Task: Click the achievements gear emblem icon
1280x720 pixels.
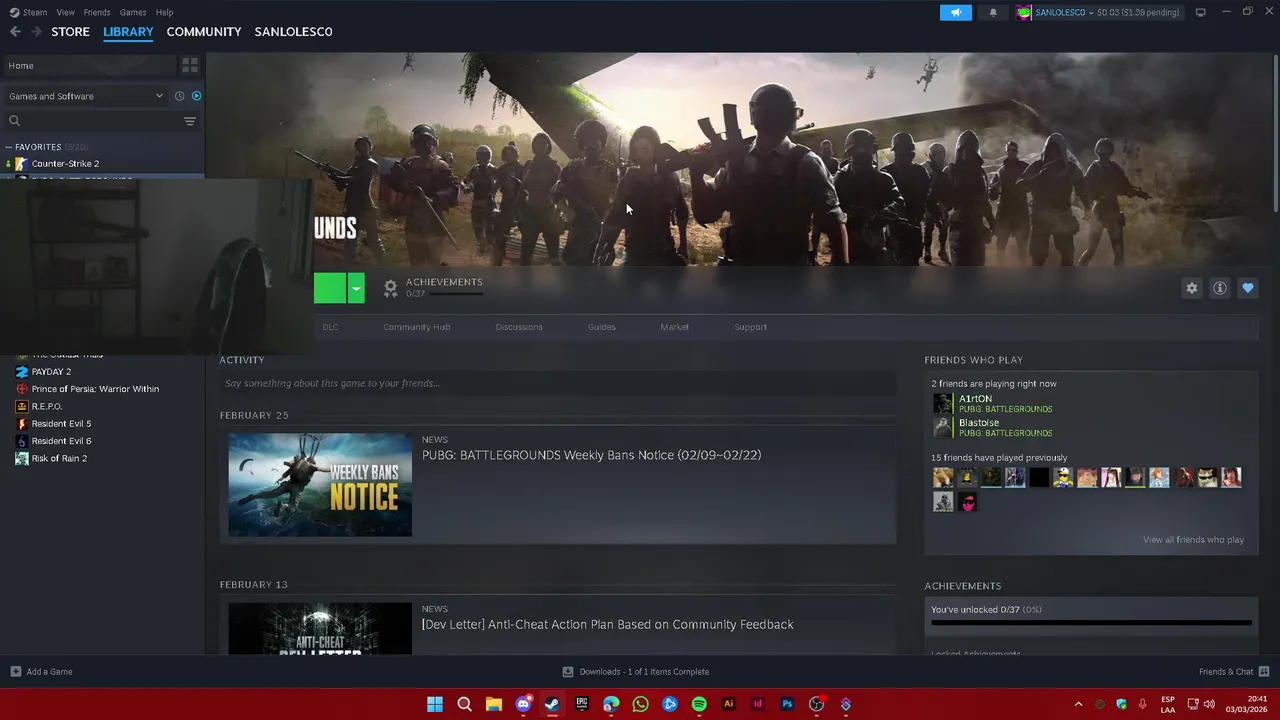Action: click(x=390, y=288)
